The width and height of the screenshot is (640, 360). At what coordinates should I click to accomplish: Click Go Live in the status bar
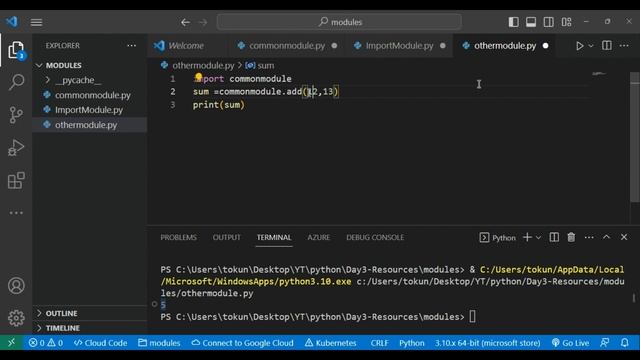coord(570,343)
